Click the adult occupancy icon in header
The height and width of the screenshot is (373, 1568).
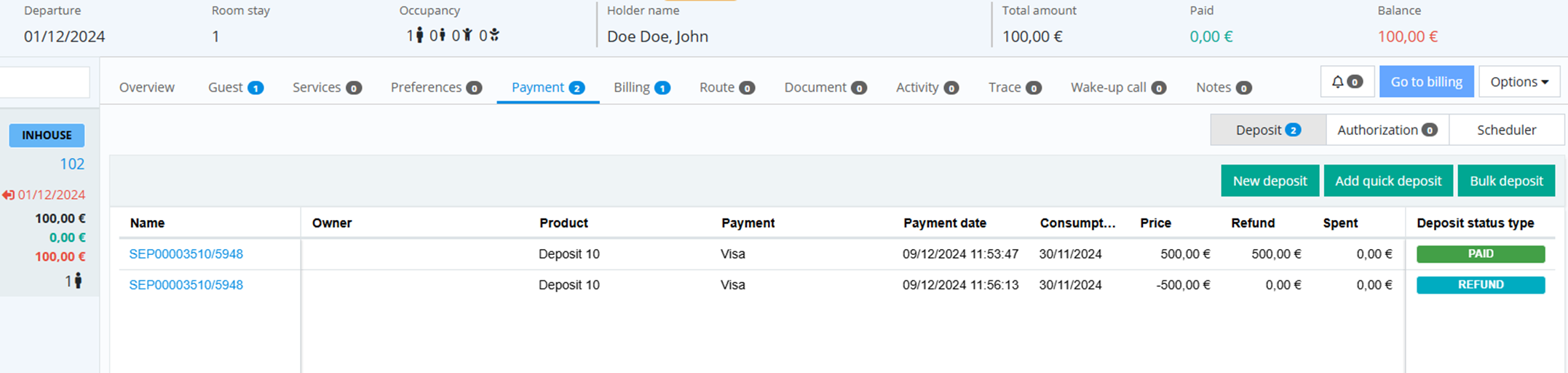coord(419,35)
